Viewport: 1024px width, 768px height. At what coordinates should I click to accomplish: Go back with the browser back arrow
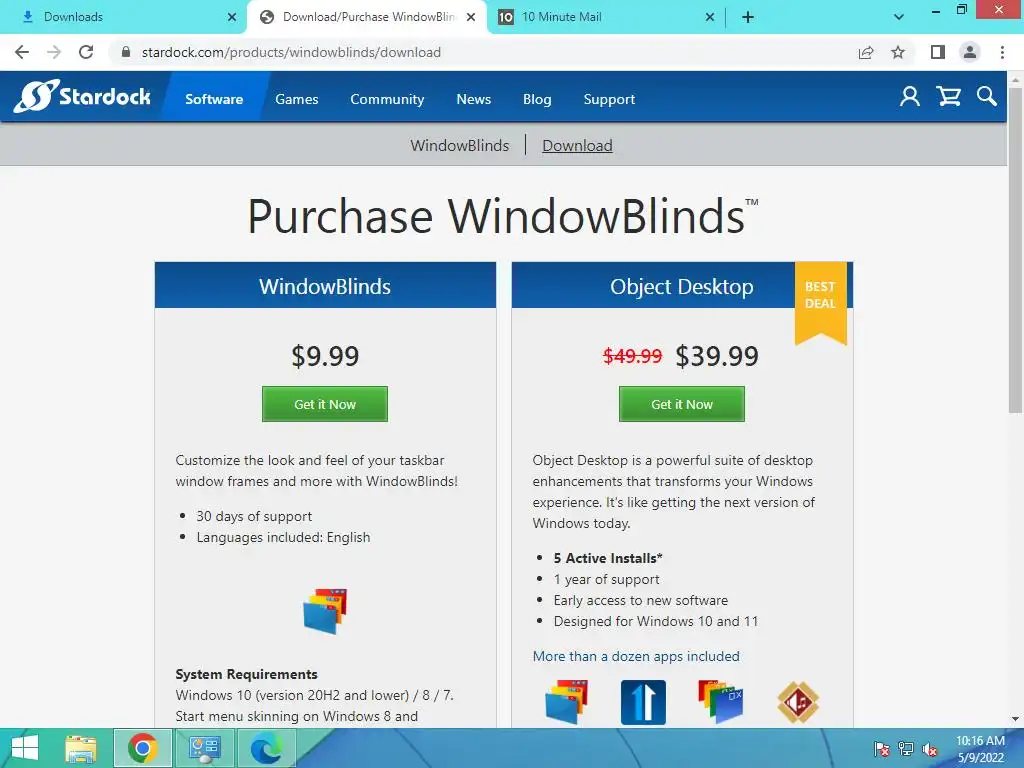(22, 52)
